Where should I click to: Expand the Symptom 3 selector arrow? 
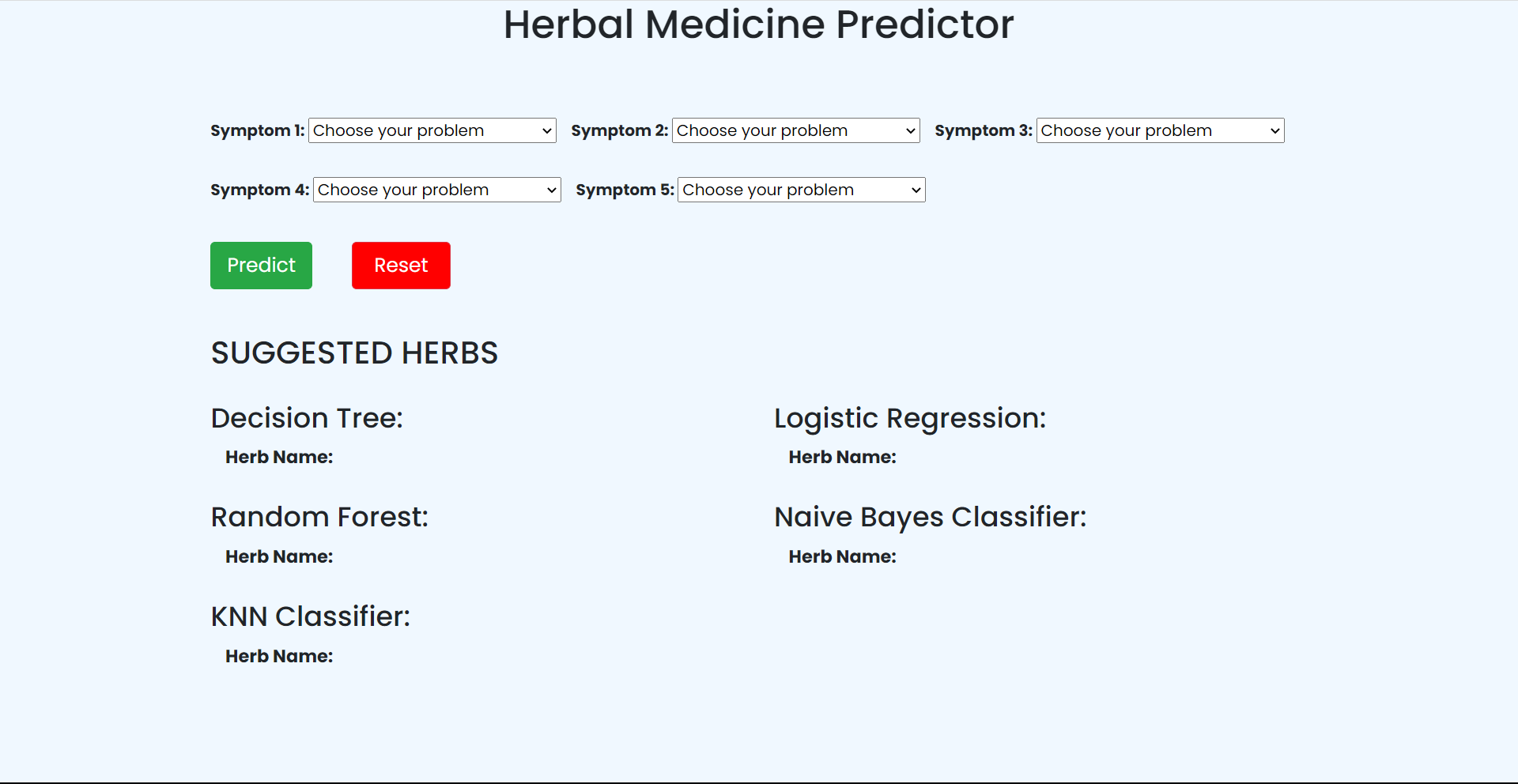(1273, 130)
